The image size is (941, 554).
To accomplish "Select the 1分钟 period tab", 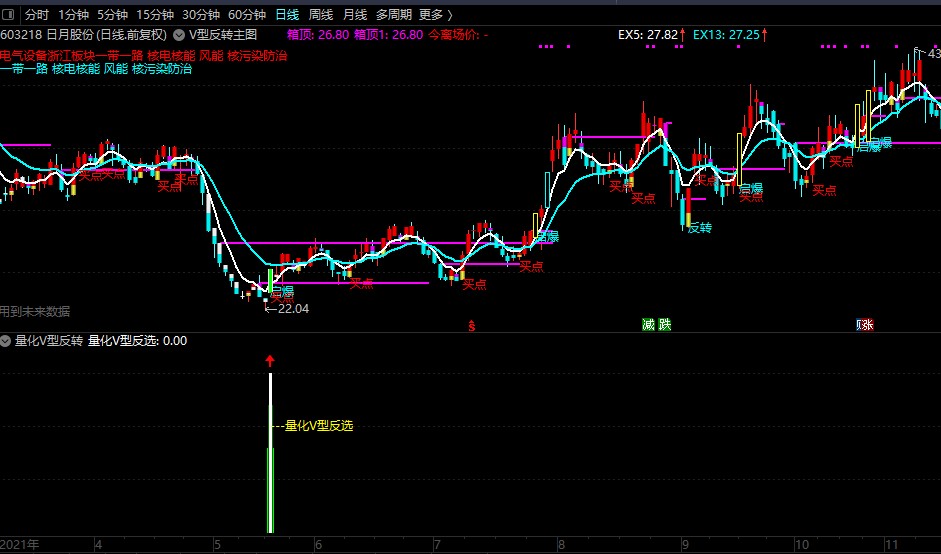I will pos(73,14).
